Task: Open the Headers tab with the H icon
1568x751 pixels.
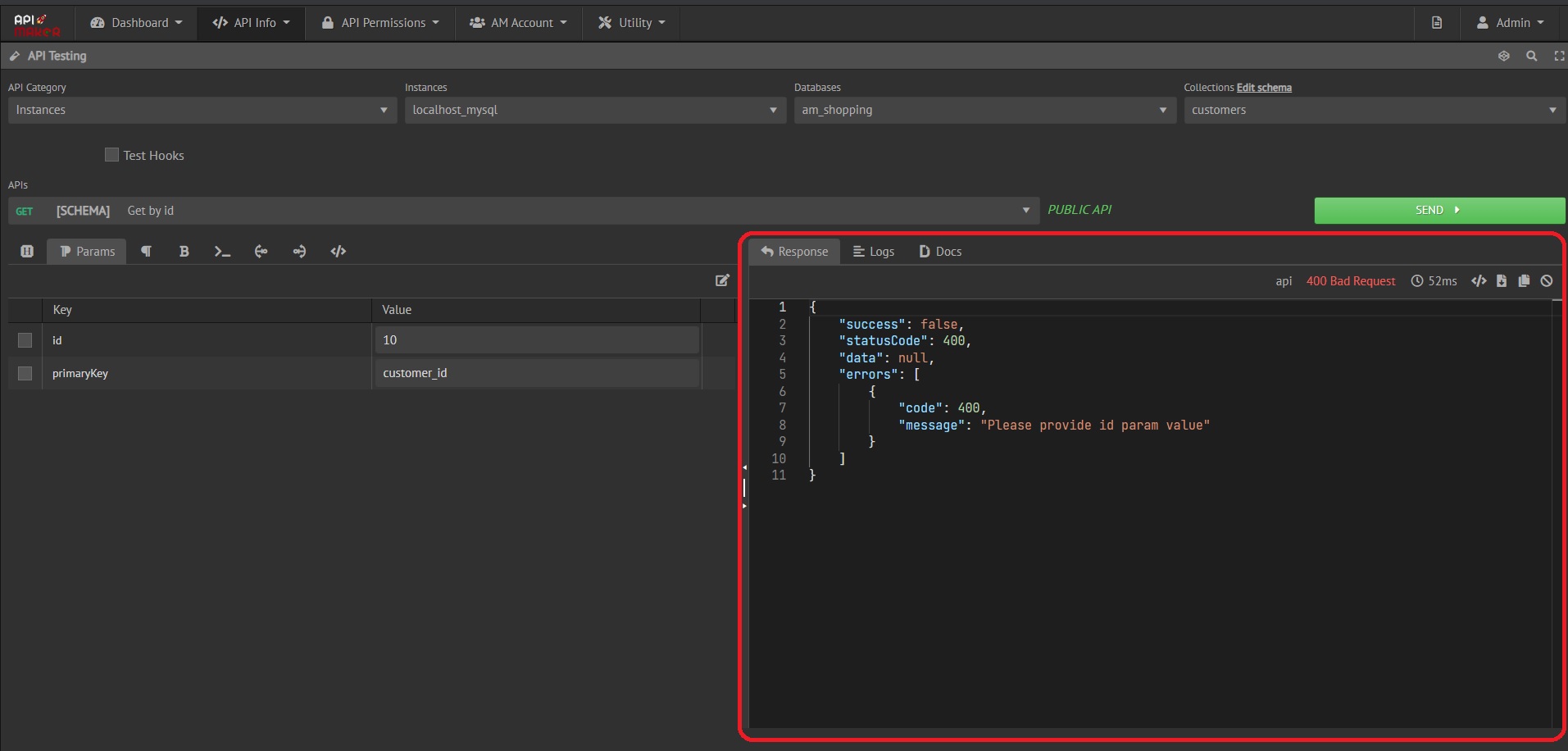Action: [27, 252]
